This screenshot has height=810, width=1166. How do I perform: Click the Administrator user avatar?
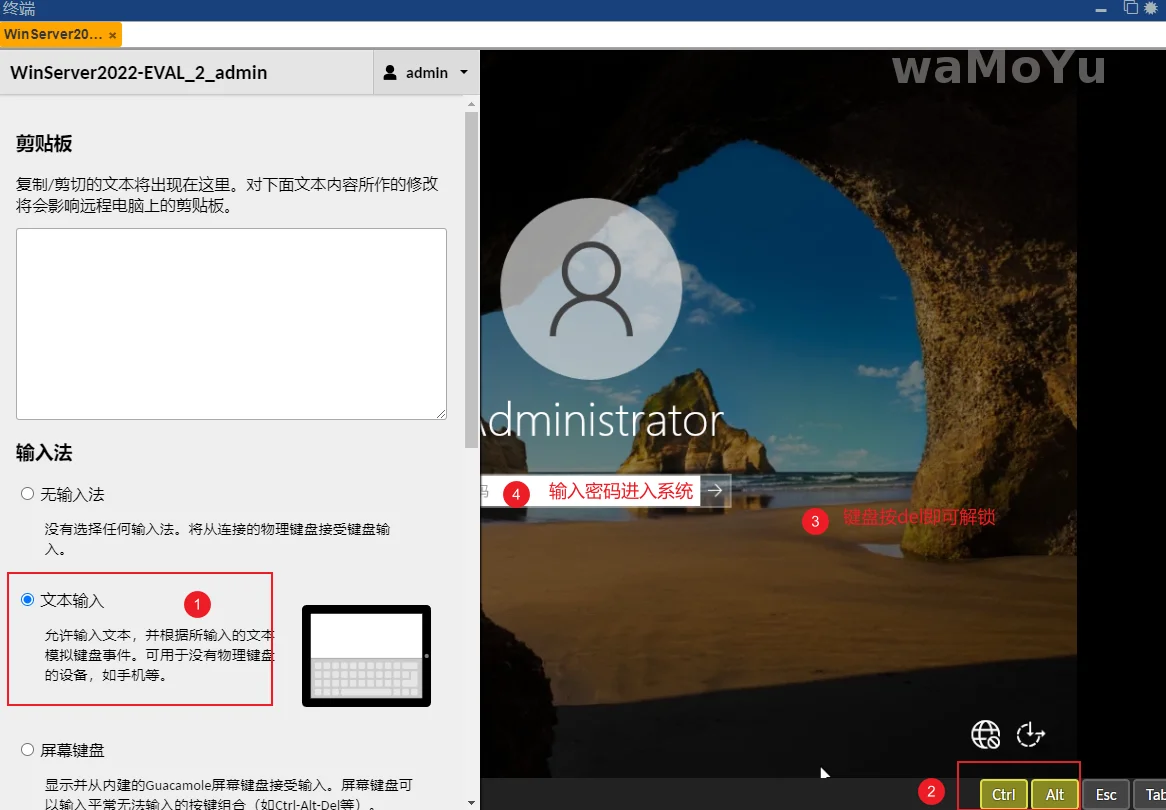[x=591, y=289]
